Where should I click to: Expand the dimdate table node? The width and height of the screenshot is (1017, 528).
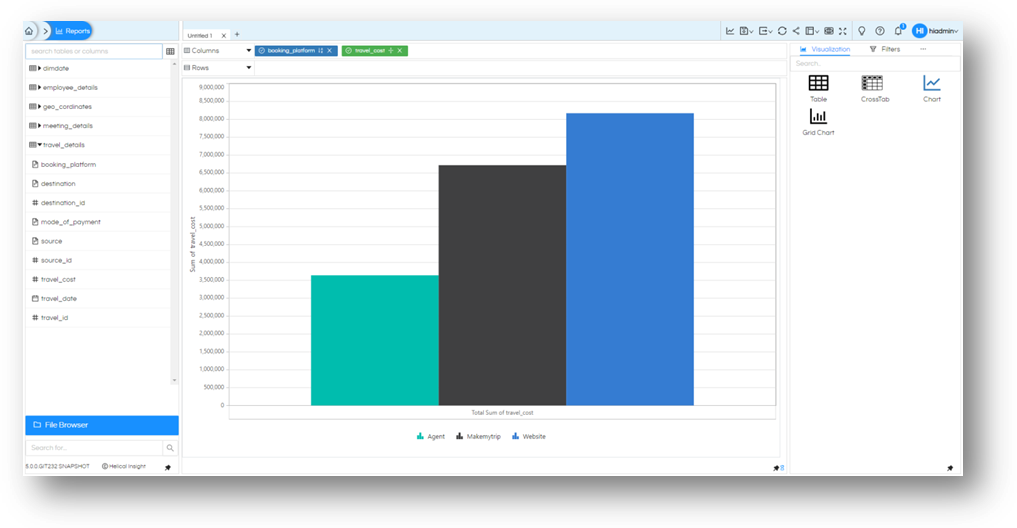point(40,68)
